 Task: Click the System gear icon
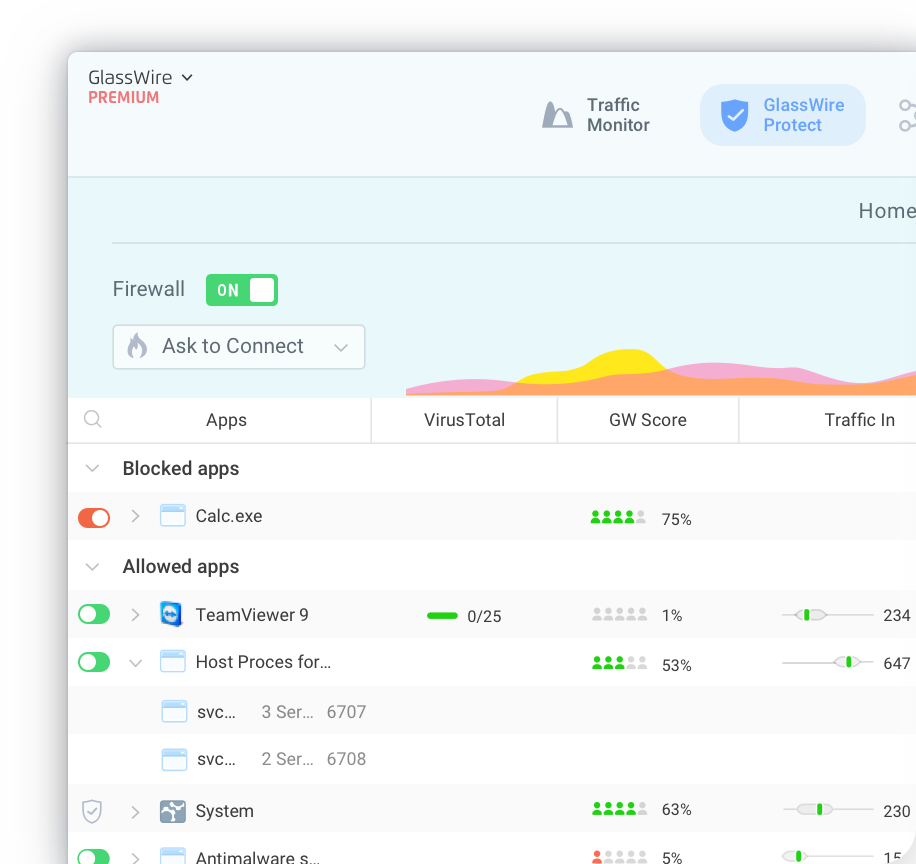click(x=172, y=811)
